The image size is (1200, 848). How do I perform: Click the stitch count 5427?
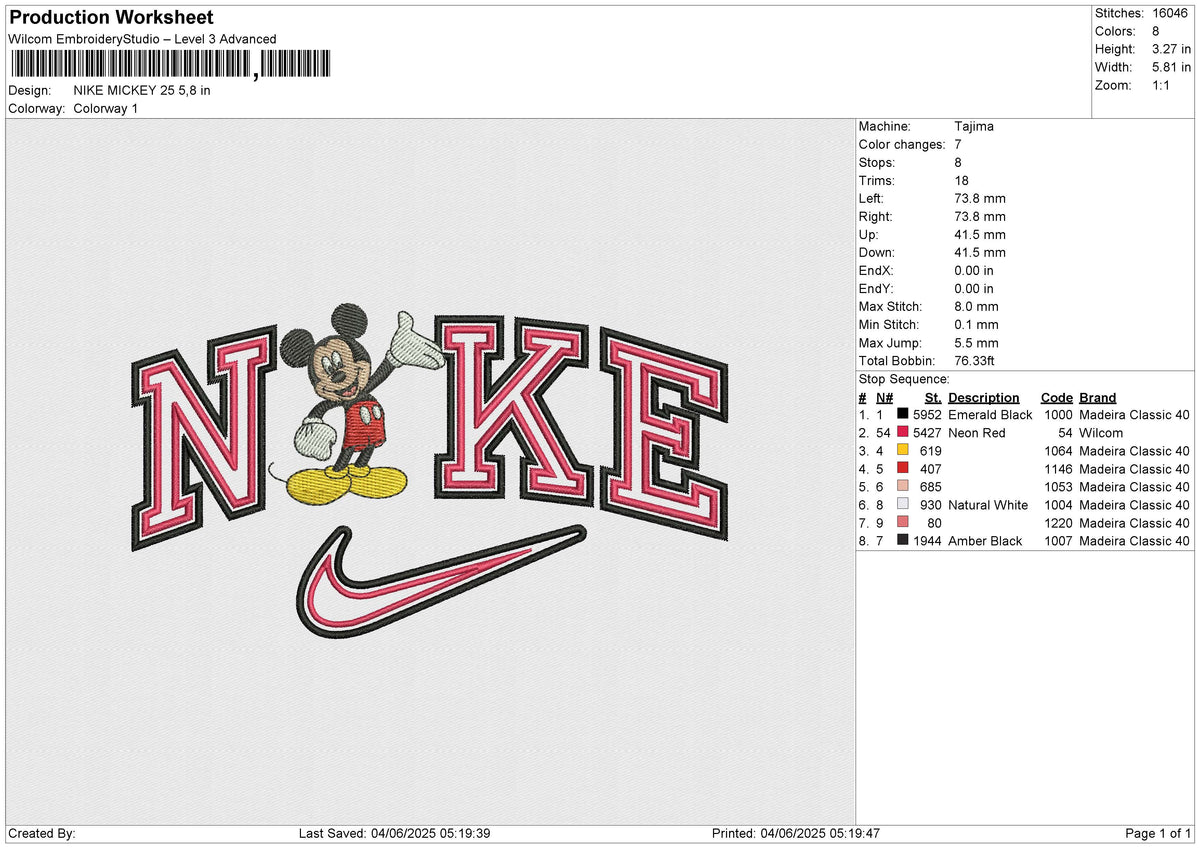tap(927, 433)
